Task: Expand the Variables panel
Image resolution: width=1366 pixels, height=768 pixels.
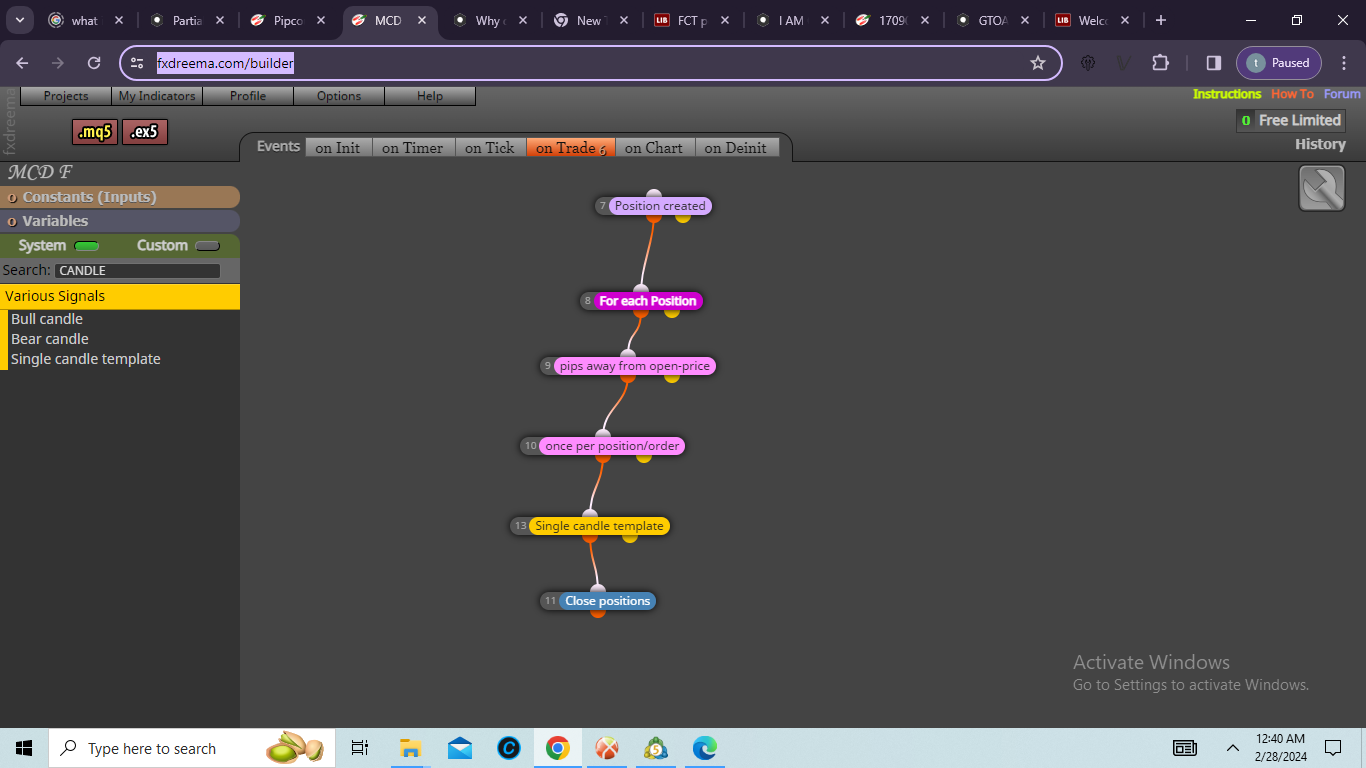Action: pos(120,221)
